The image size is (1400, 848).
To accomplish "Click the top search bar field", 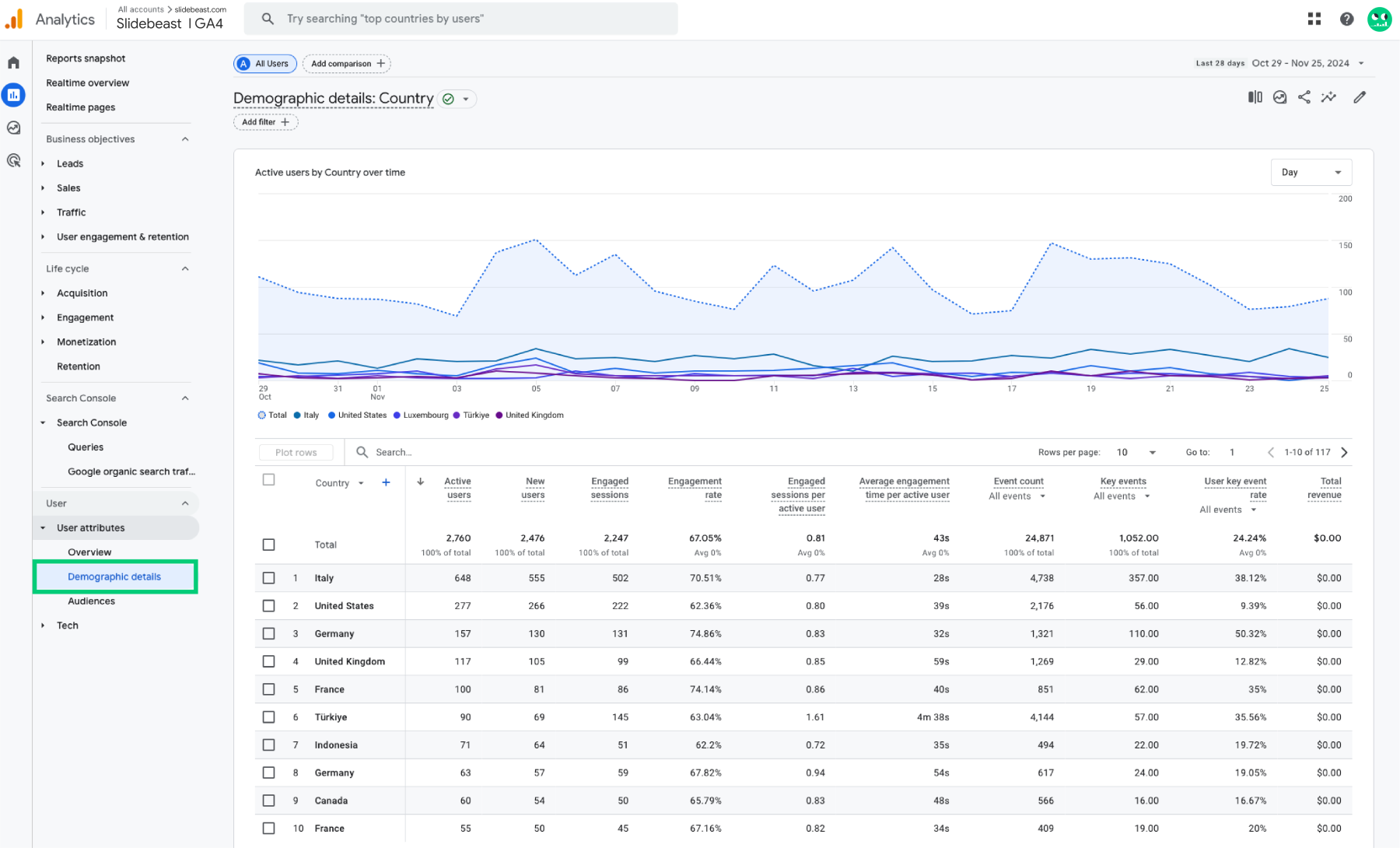I will 461,19.
